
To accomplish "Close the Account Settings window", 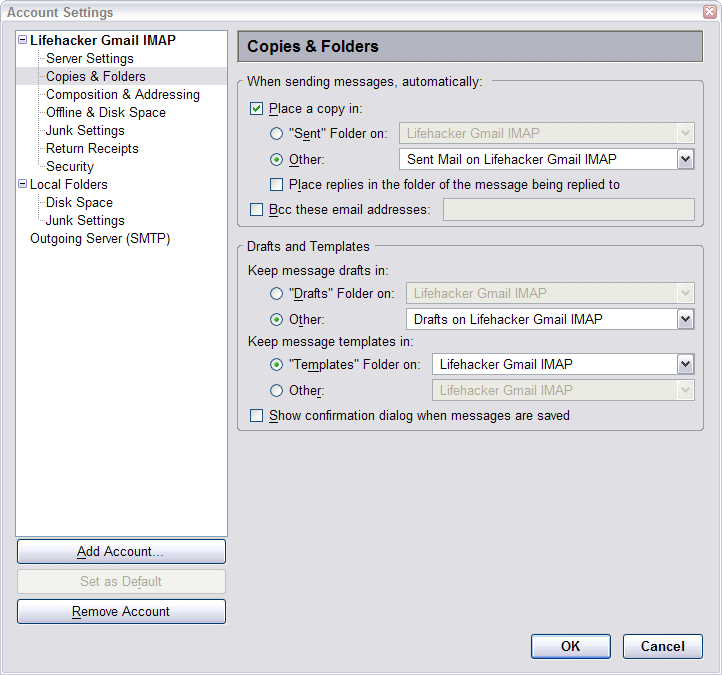I will 710,12.
